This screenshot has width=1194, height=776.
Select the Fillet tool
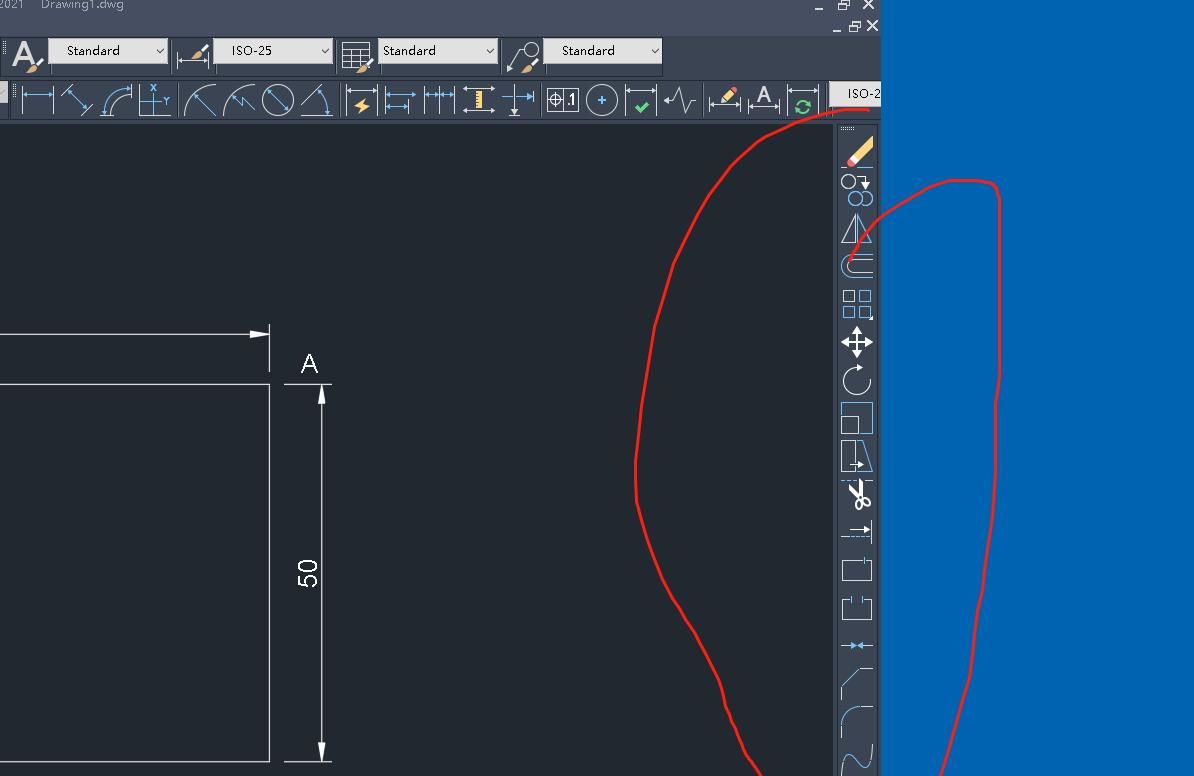coord(857,721)
